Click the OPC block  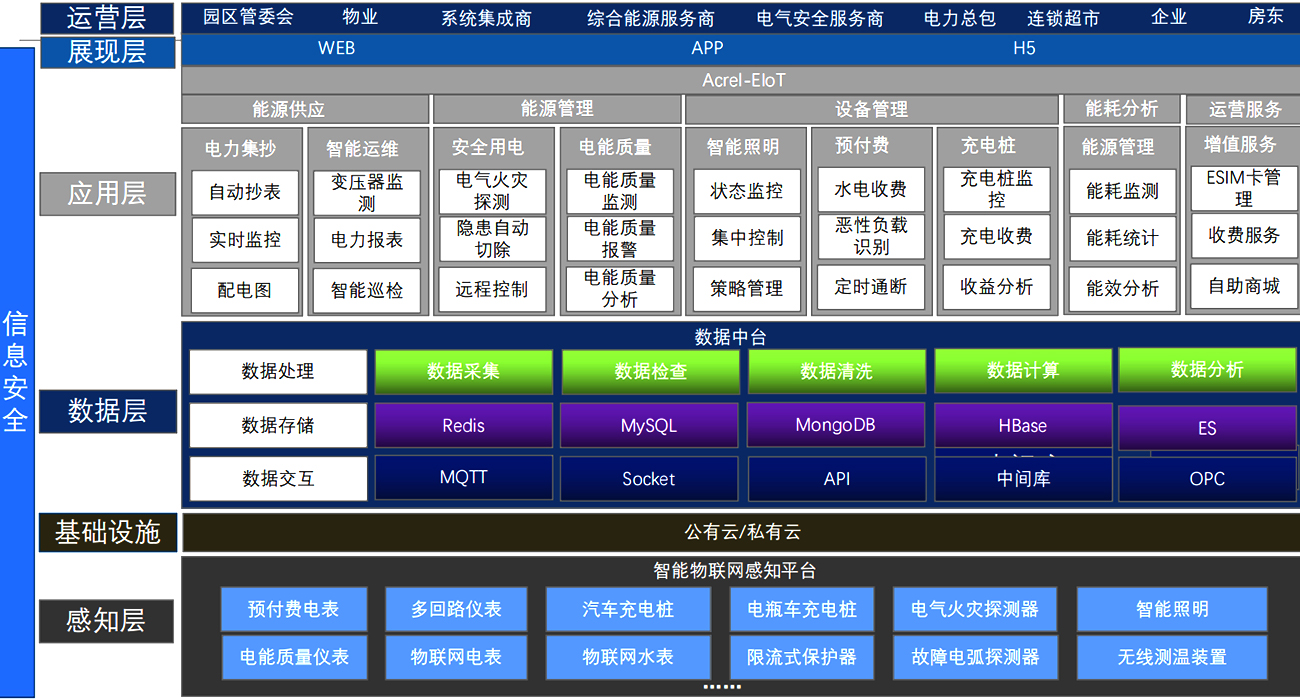click(x=1207, y=479)
